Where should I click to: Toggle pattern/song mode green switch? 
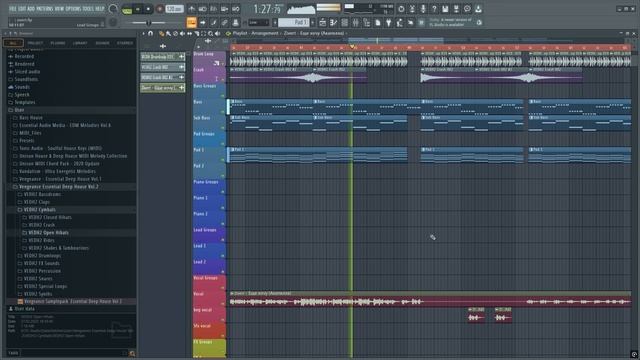click(127, 10)
